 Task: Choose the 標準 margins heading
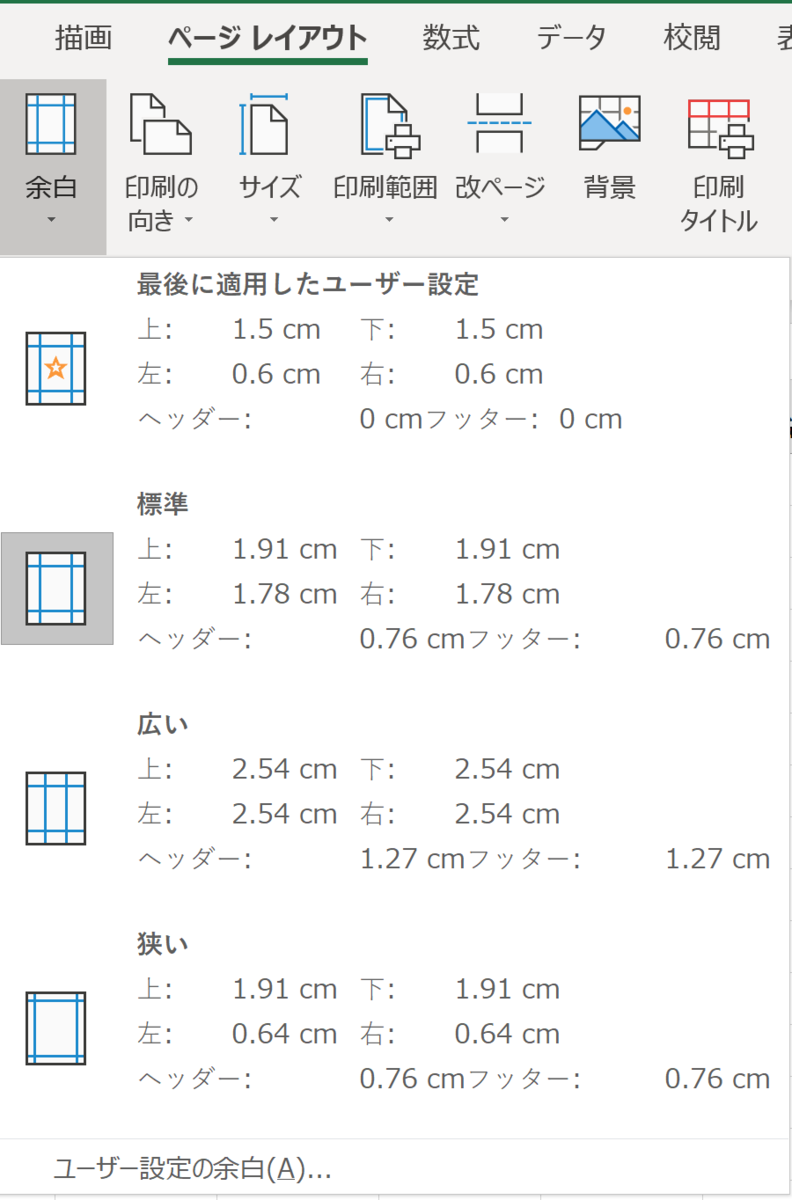[163, 505]
